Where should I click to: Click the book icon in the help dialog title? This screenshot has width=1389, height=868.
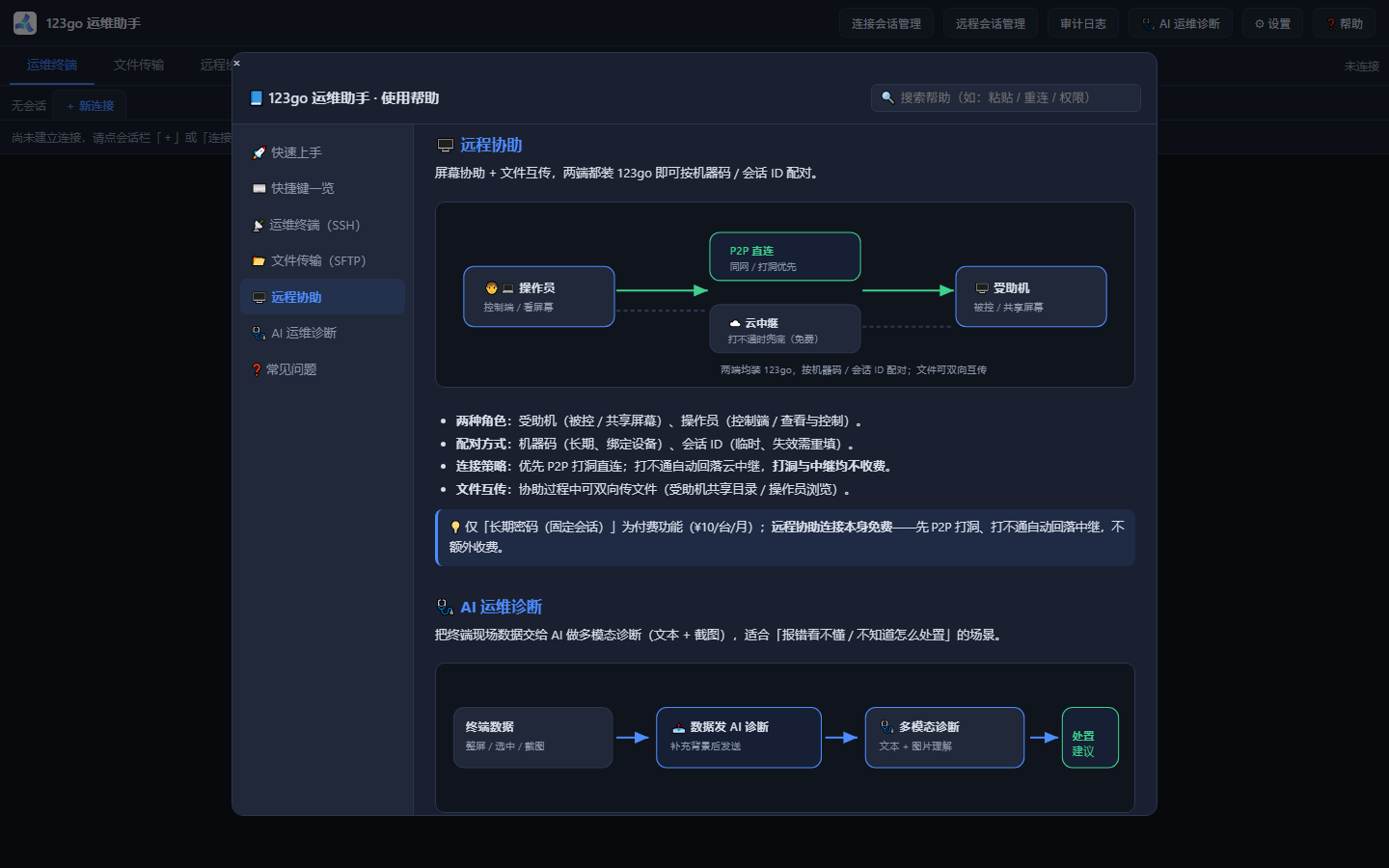tap(257, 98)
